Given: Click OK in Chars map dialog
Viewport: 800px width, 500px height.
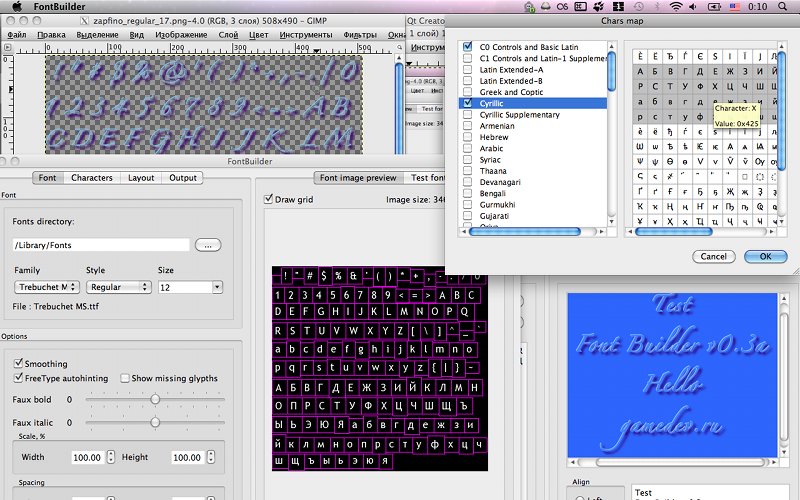Looking at the screenshot, I should (765, 256).
